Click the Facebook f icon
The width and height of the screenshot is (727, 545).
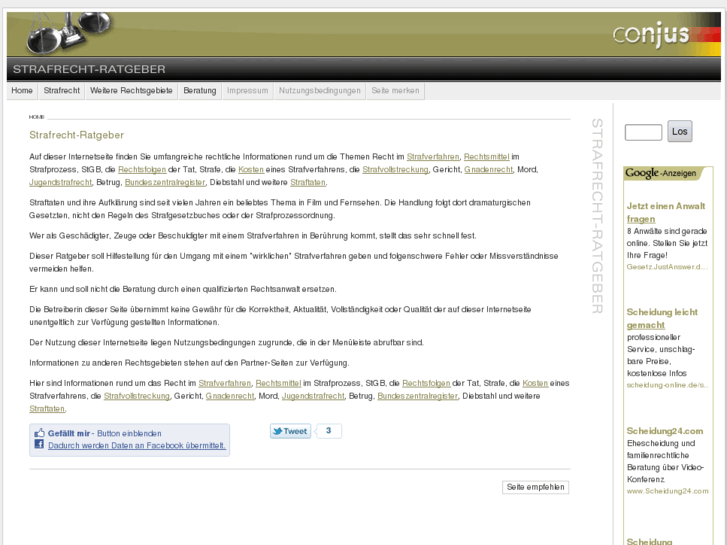click(x=39, y=444)
